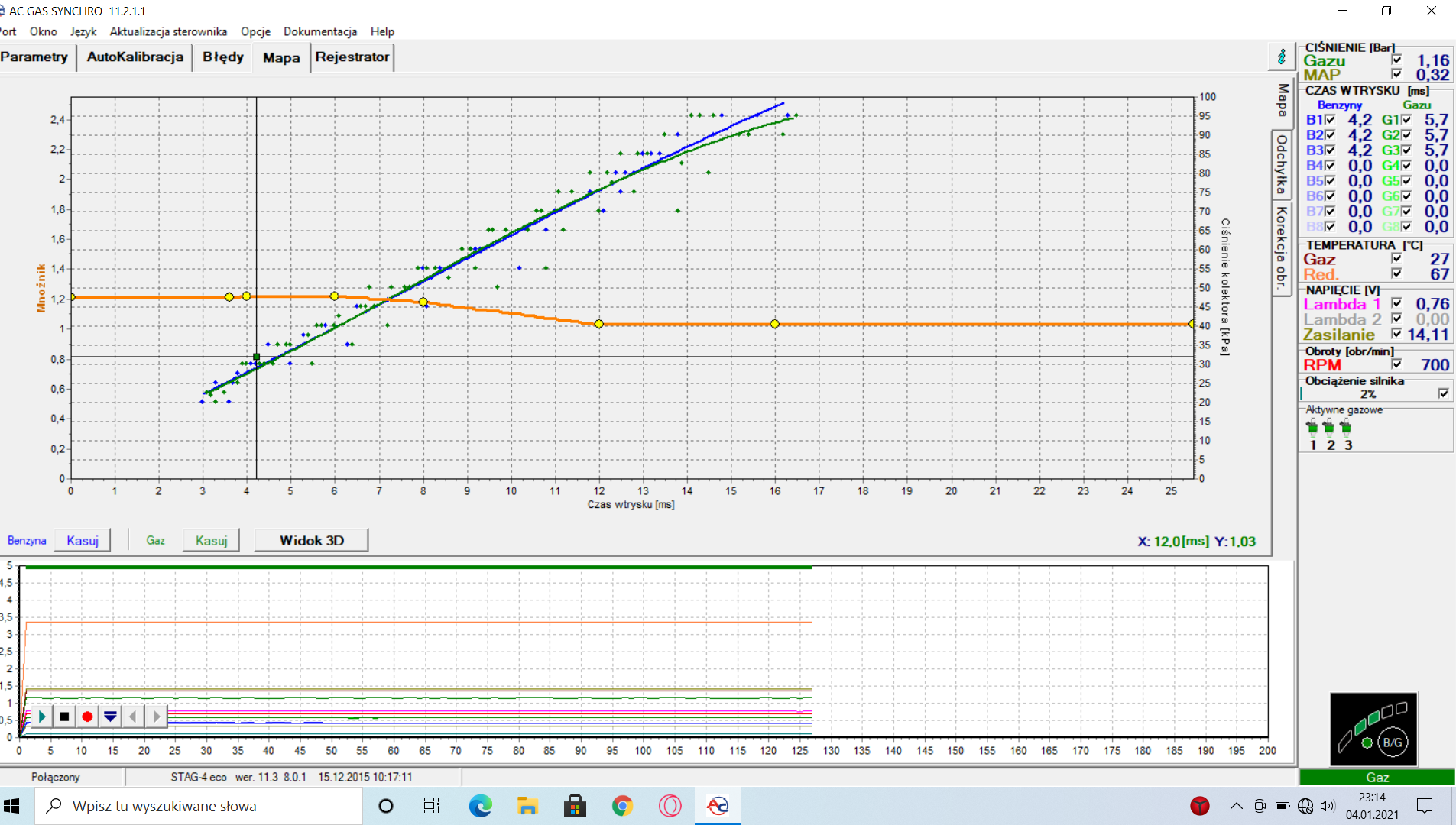Toggle MAP pressure checkbox
The image size is (1456, 825).
pyautogui.click(x=1396, y=75)
